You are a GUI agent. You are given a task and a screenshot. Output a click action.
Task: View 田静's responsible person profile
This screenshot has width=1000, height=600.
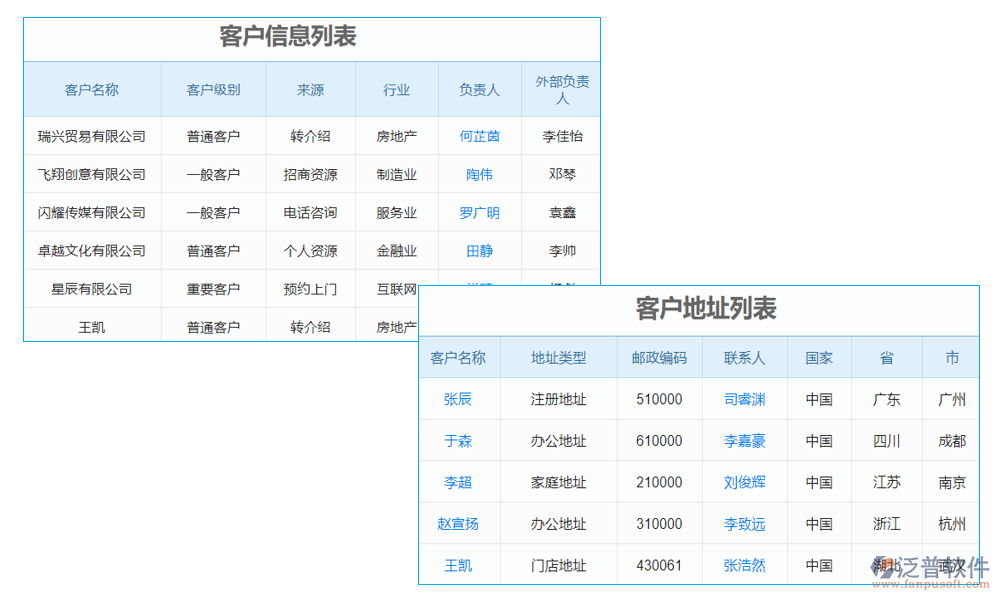pos(478,250)
